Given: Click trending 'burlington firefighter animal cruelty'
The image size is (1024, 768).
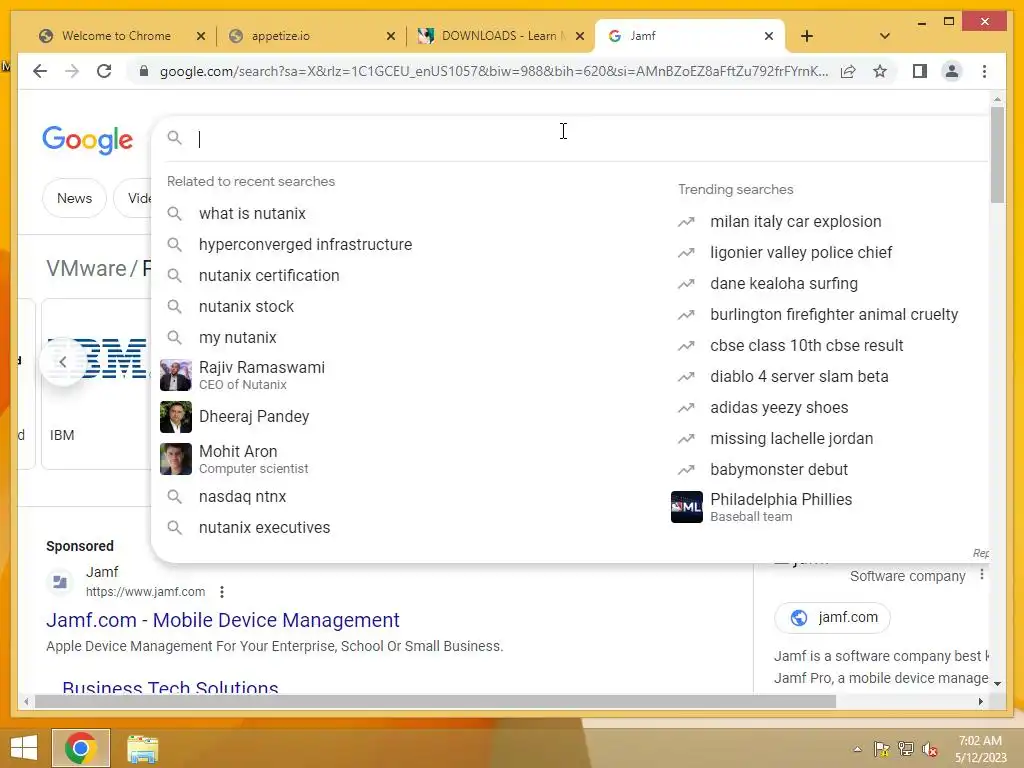Looking at the screenshot, I should [x=834, y=314].
